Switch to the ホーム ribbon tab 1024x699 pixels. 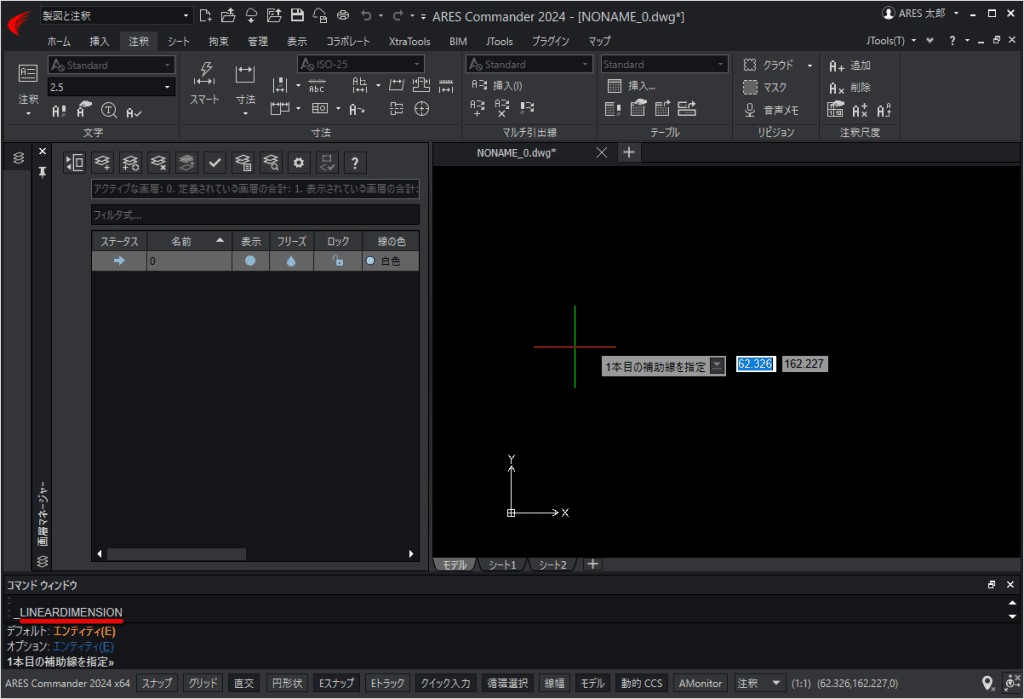tap(59, 41)
